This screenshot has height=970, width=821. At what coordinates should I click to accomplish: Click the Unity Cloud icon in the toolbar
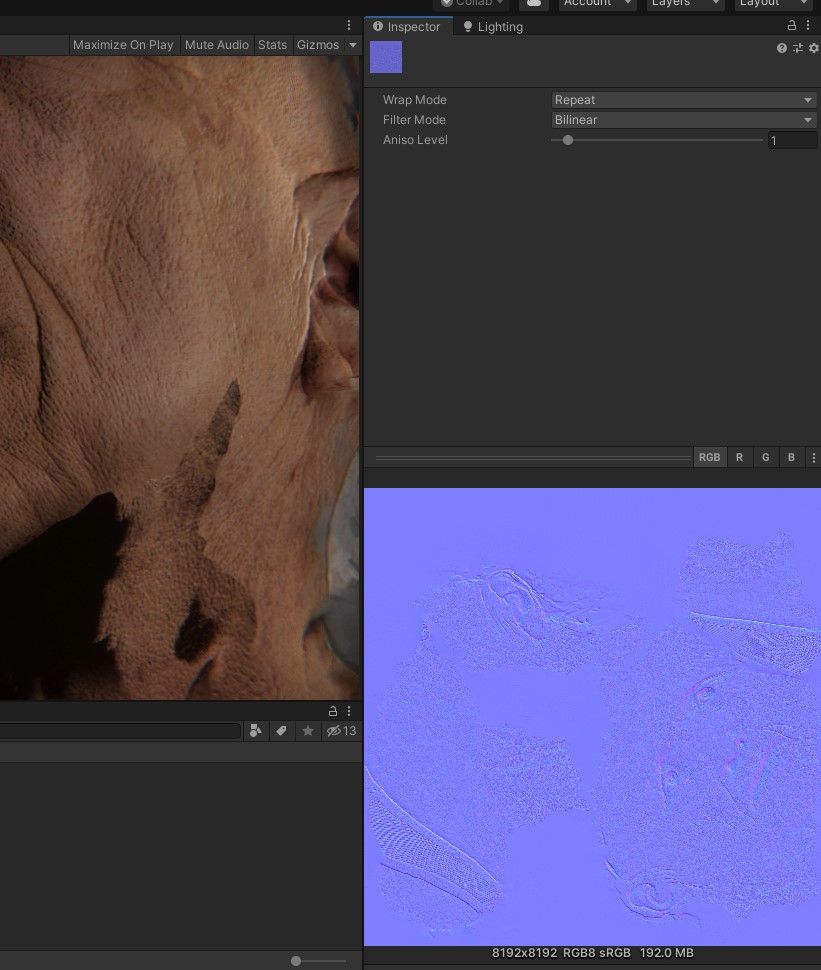pyautogui.click(x=533, y=4)
